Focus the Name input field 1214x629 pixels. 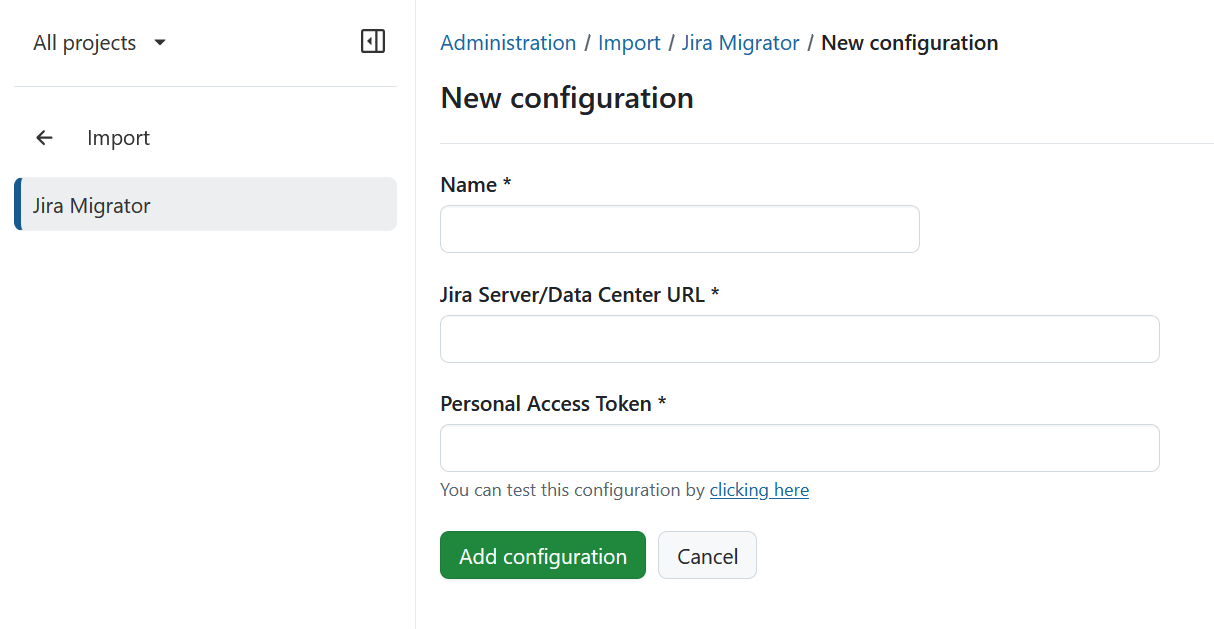[x=680, y=229]
